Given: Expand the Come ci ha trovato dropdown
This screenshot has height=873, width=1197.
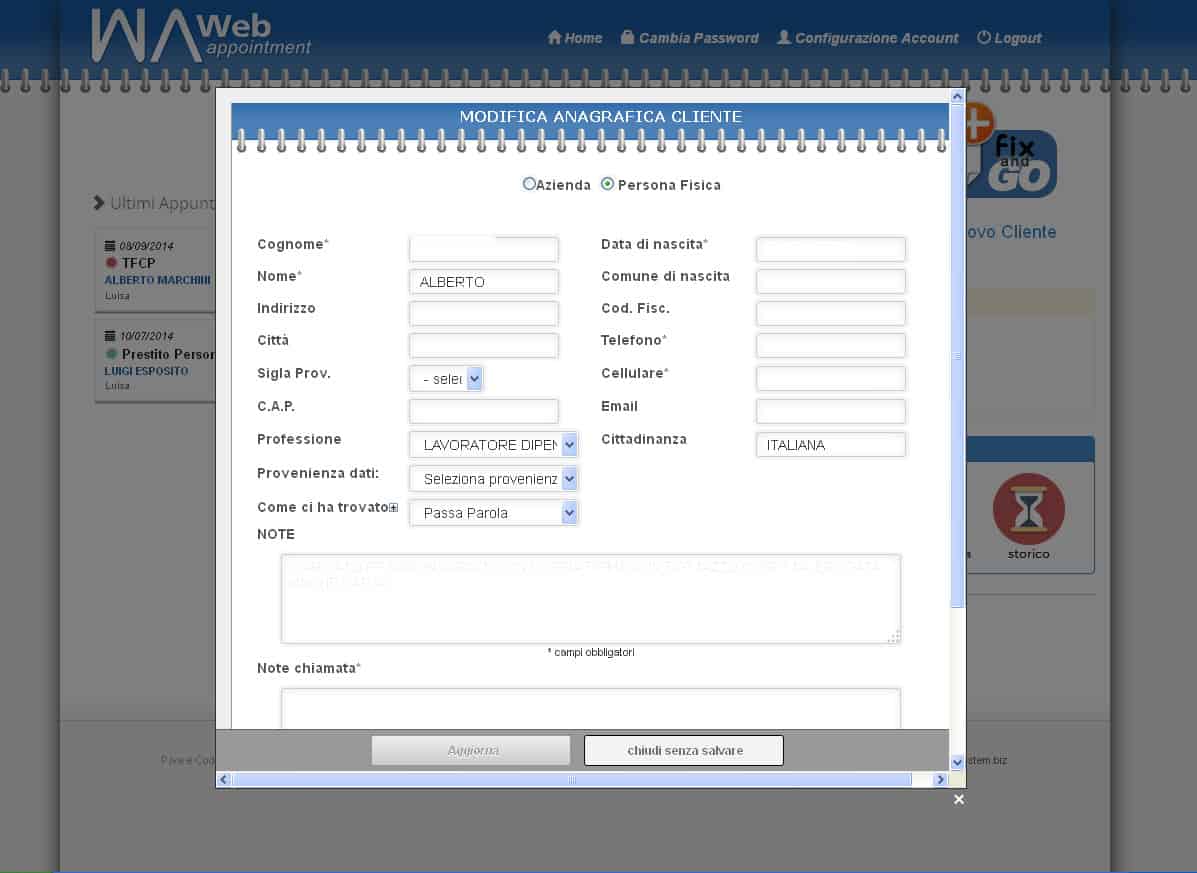Looking at the screenshot, I should 493,513.
